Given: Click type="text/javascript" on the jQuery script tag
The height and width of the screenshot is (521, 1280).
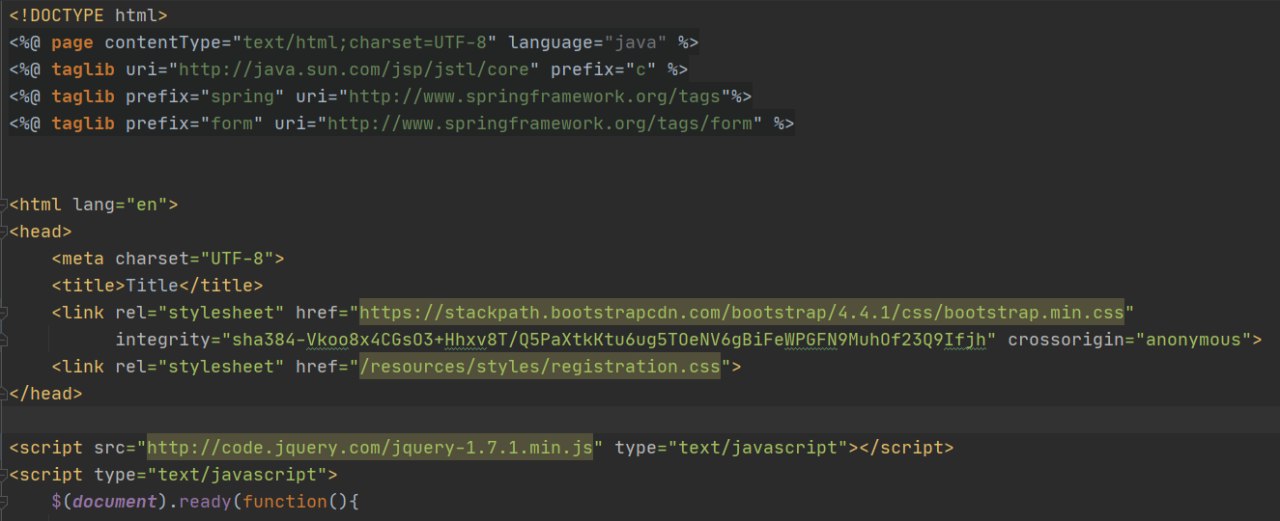Looking at the screenshot, I should 732,447.
